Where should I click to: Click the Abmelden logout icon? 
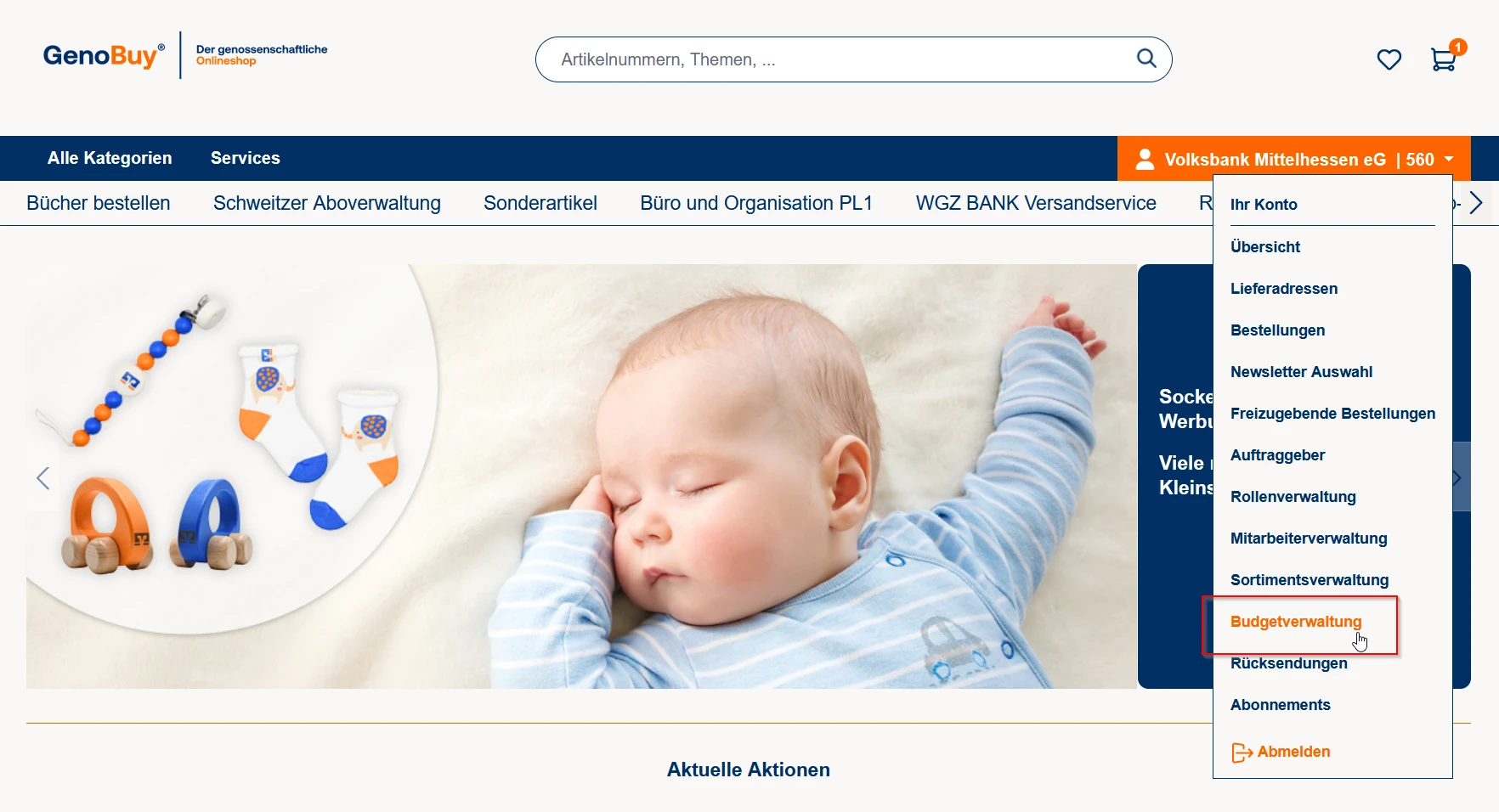pyautogui.click(x=1242, y=753)
